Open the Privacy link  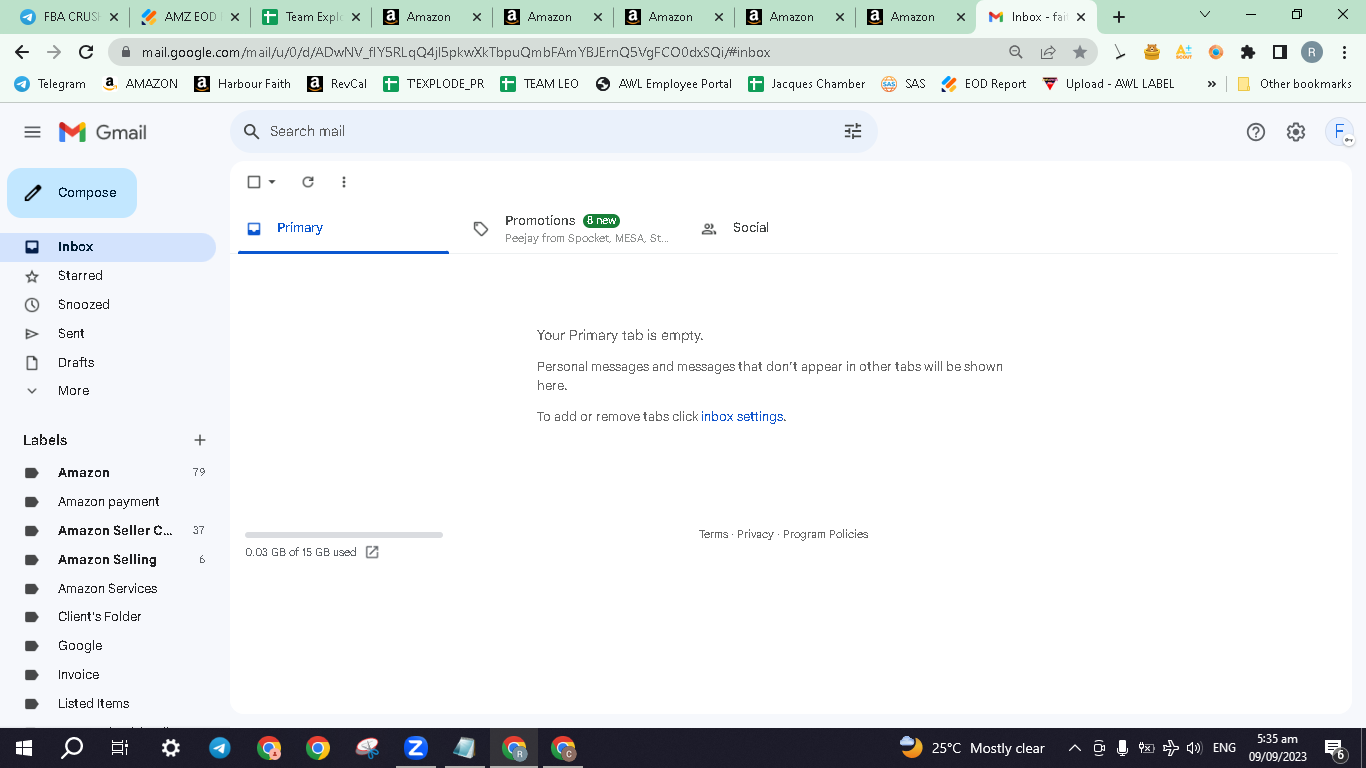755,534
